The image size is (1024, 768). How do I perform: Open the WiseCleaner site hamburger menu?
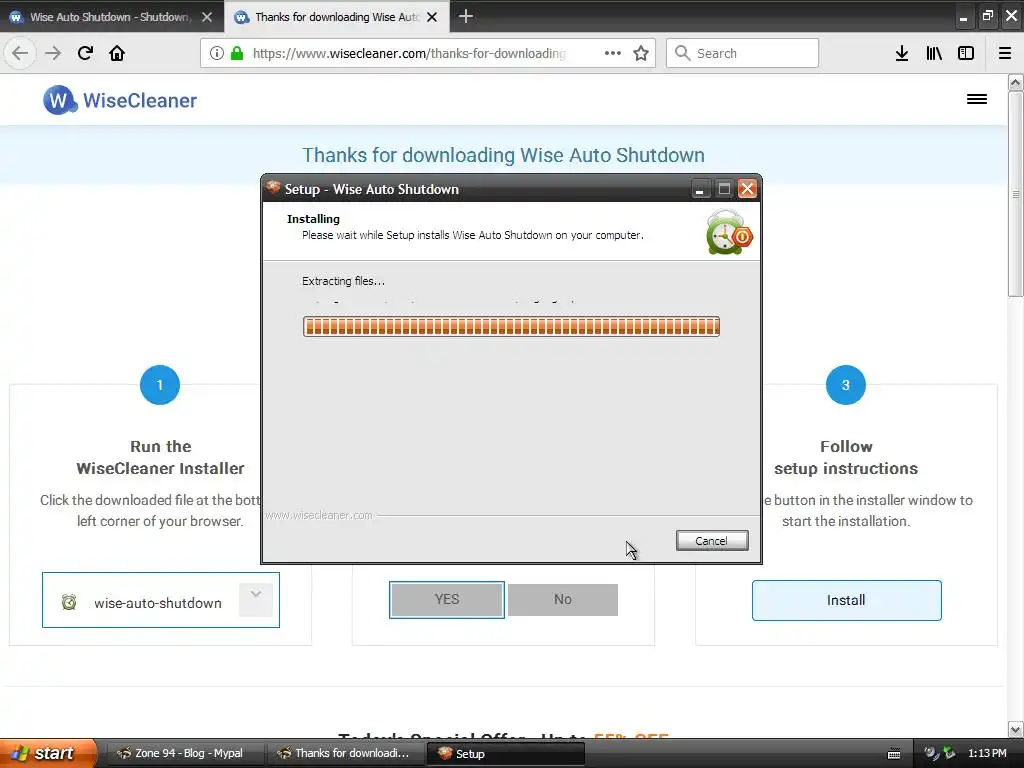(976, 99)
